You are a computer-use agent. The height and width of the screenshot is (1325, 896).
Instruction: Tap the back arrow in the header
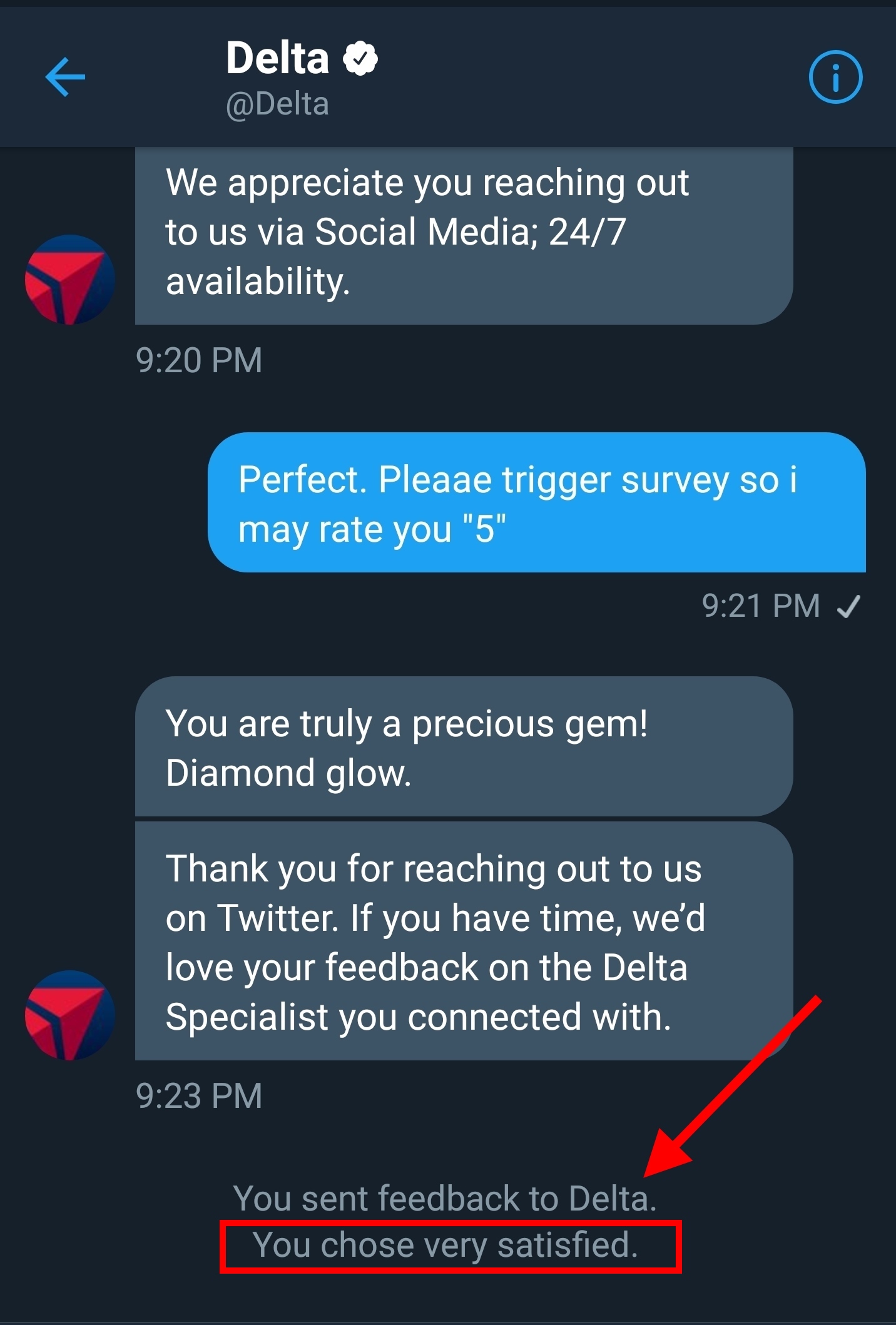[x=65, y=77]
